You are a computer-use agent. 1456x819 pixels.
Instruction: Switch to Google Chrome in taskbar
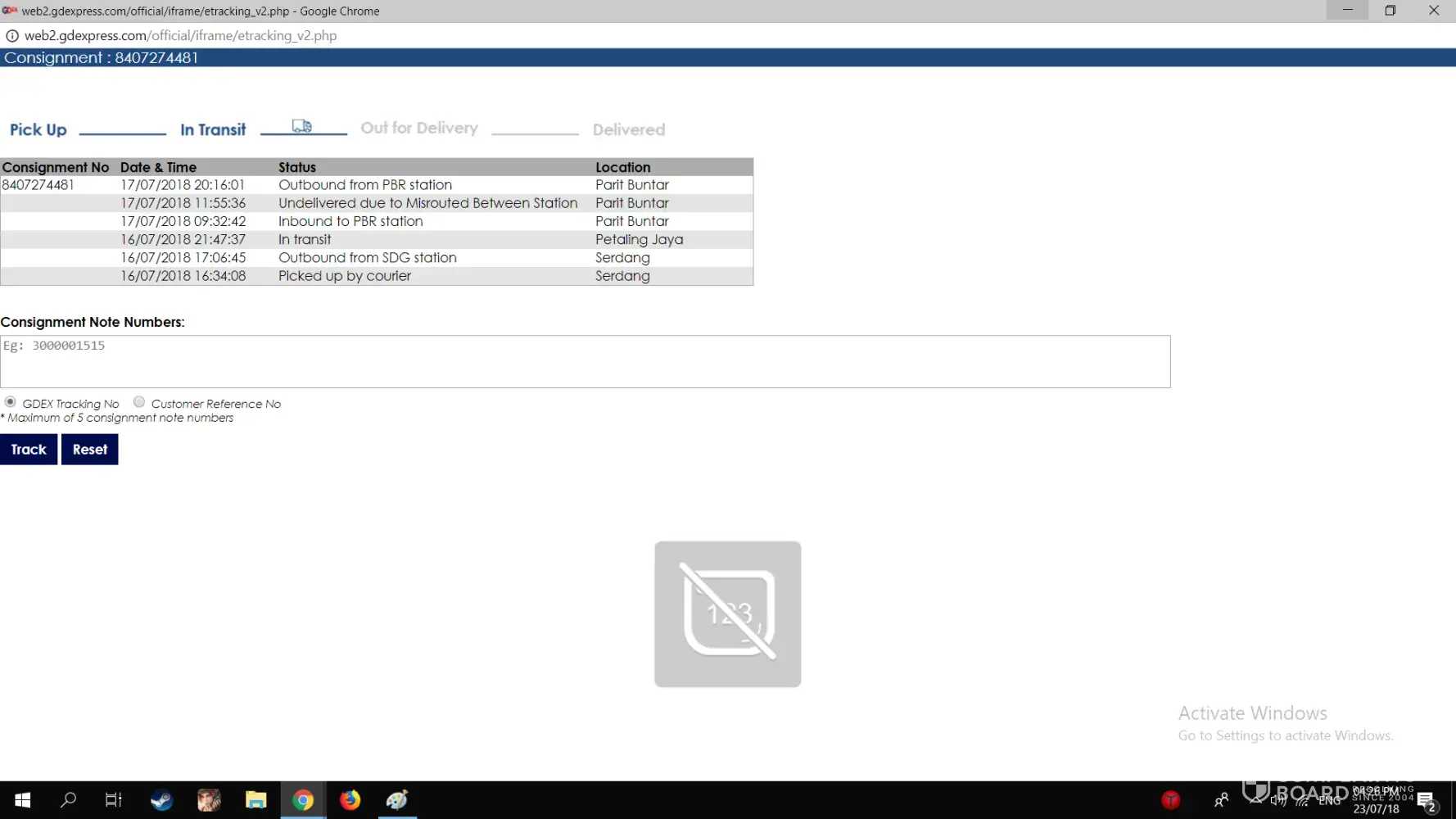point(303,800)
